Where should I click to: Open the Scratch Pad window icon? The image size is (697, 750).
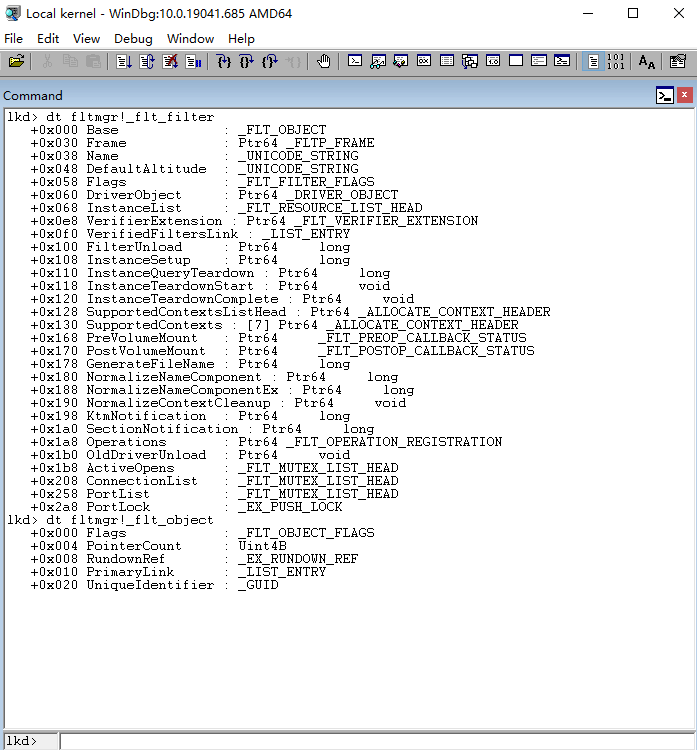tap(516, 61)
